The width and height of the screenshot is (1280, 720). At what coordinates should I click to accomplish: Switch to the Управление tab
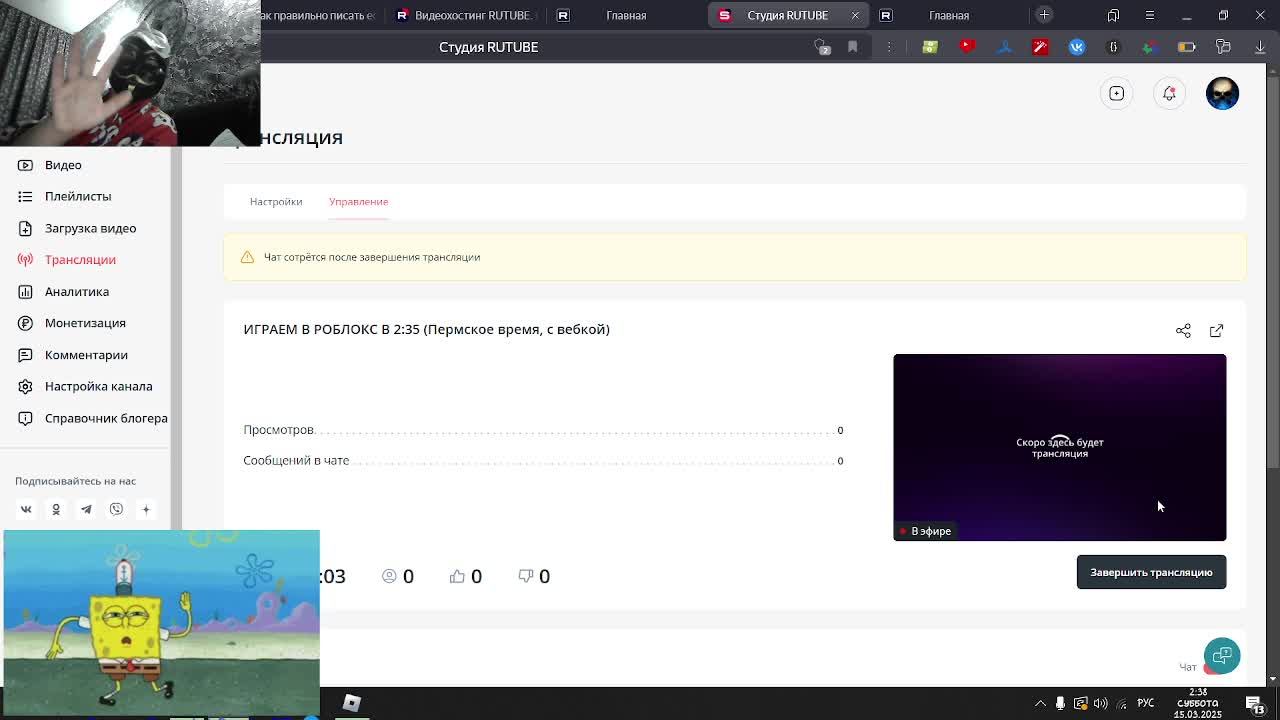click(x=358, y=202)
